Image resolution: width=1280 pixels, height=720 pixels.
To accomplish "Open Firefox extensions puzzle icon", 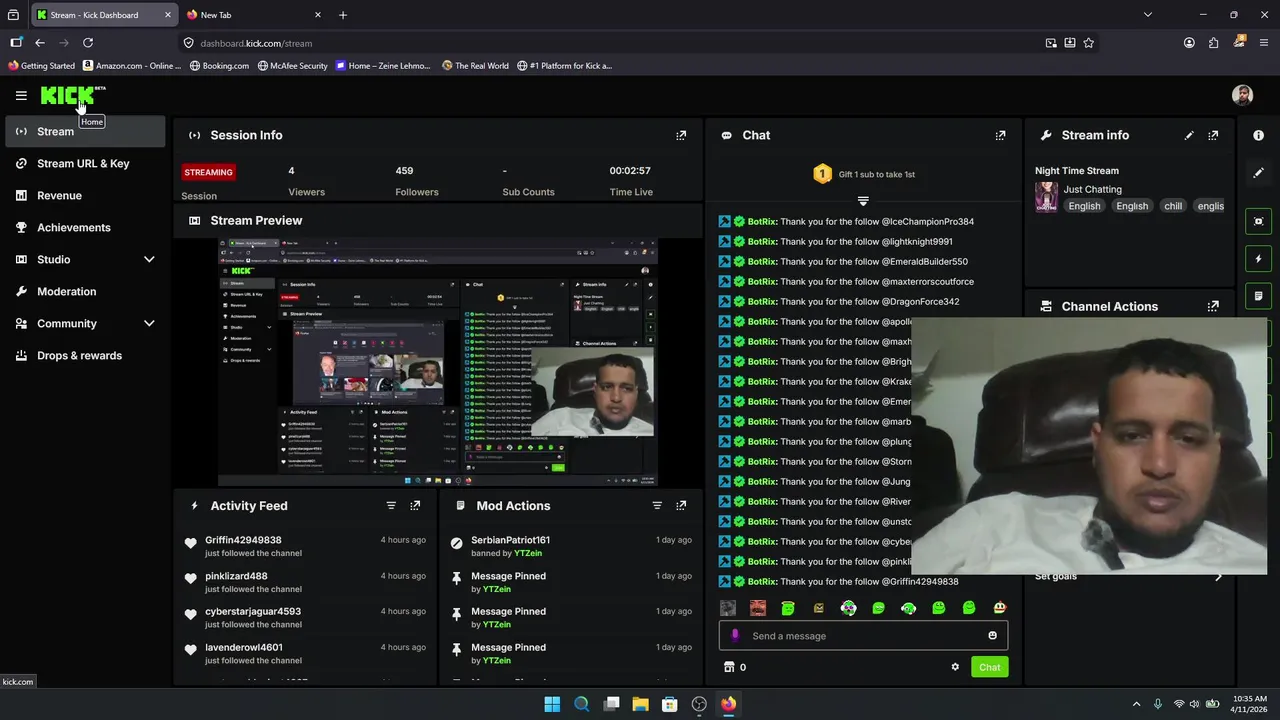I will click(1213, 43).
